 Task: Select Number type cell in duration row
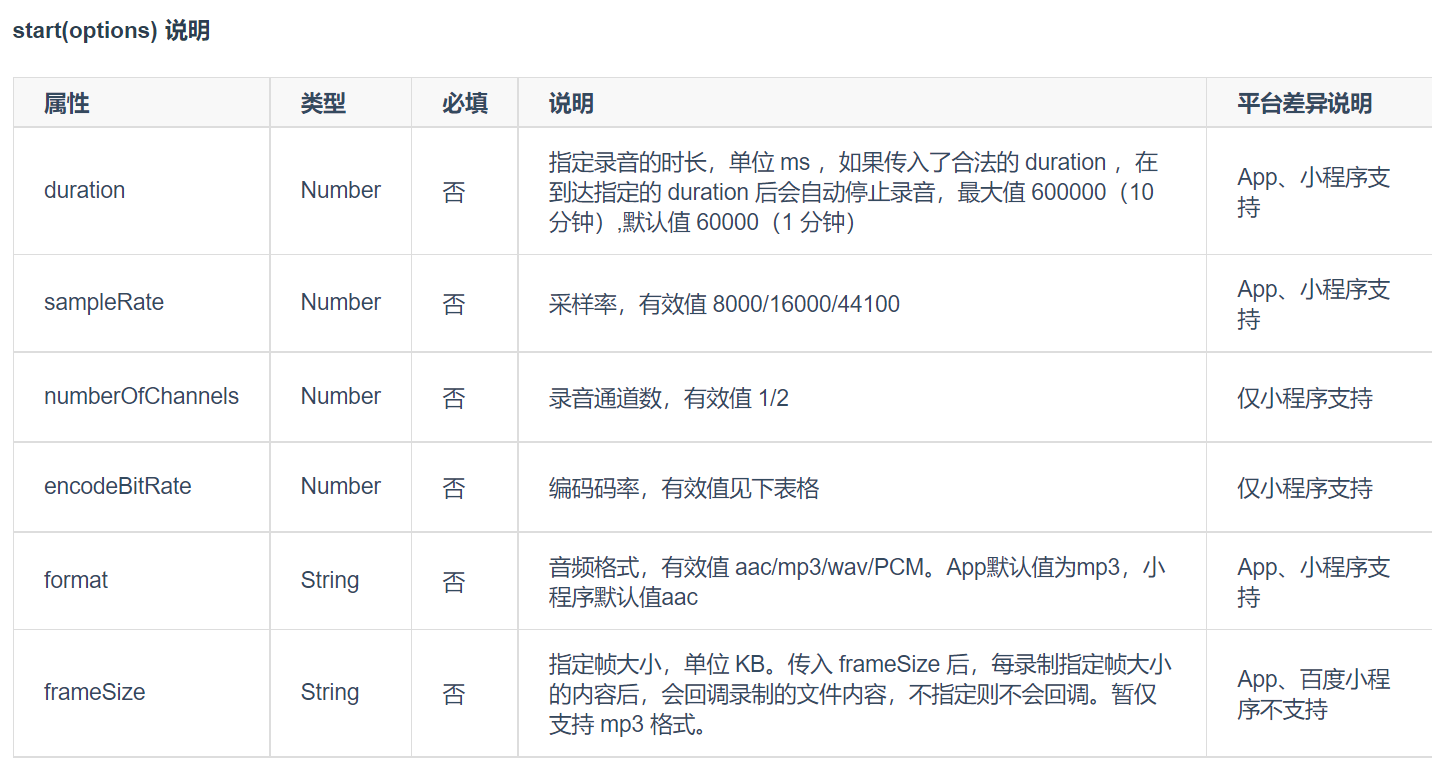340,190
